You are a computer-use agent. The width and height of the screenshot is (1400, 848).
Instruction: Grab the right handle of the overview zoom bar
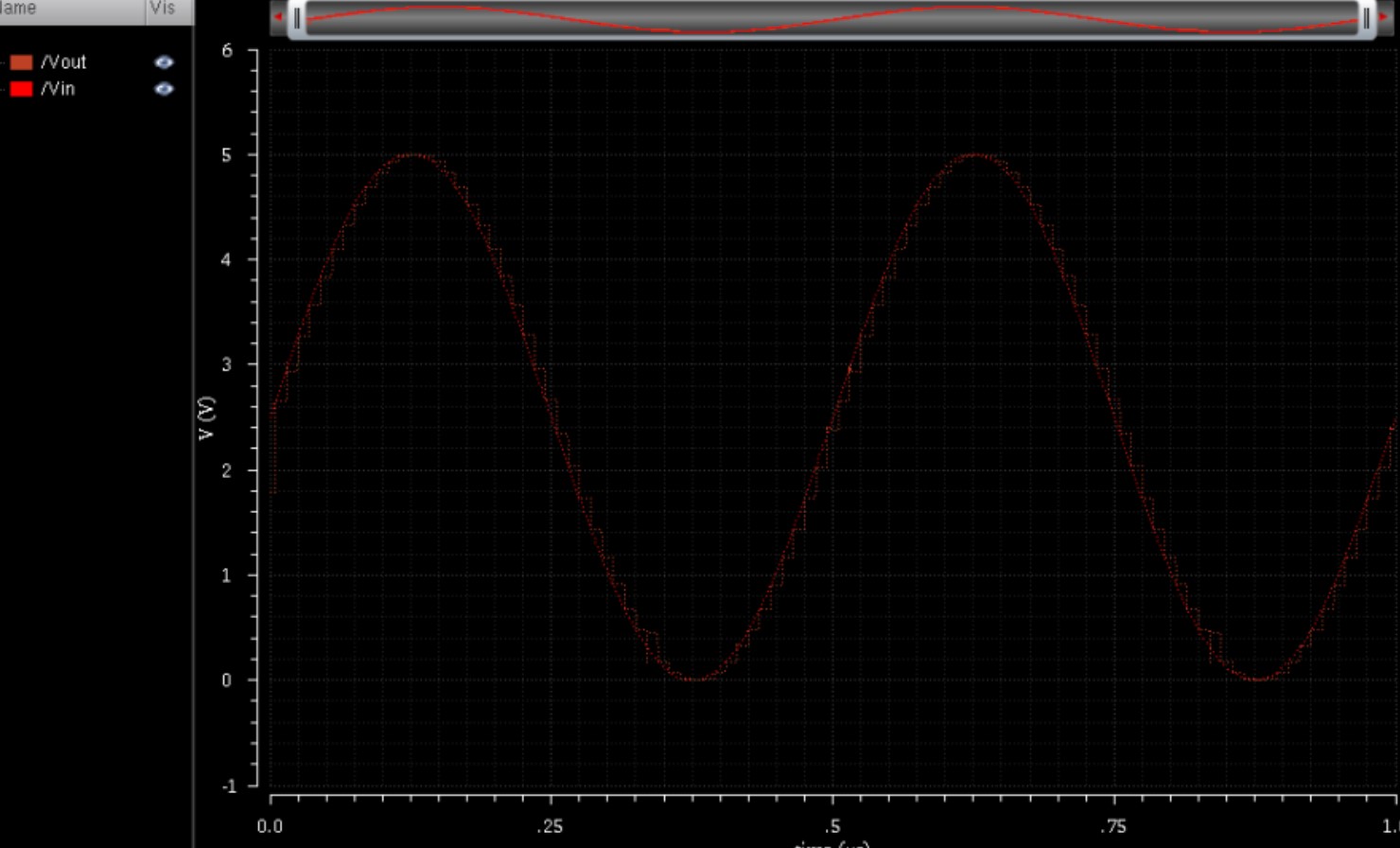(1367, 18)
